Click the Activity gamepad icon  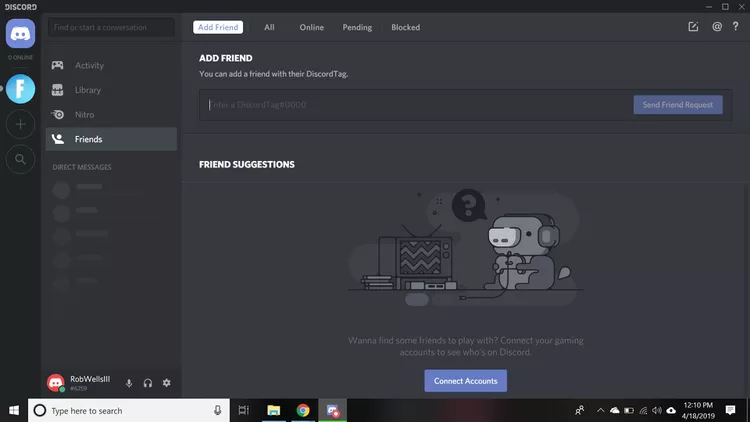point(57,65)
